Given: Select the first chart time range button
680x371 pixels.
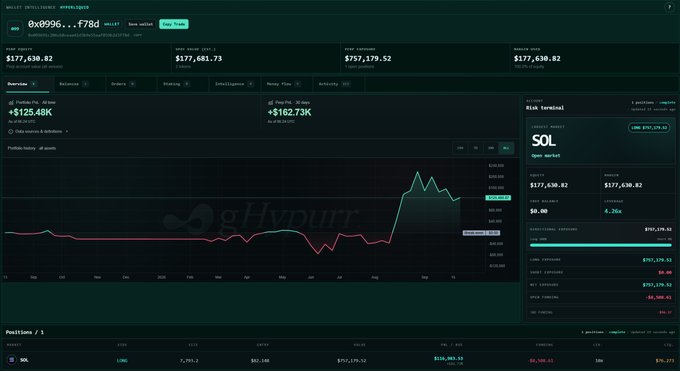Looking at the screenshot, I should [x=460, y=148].
